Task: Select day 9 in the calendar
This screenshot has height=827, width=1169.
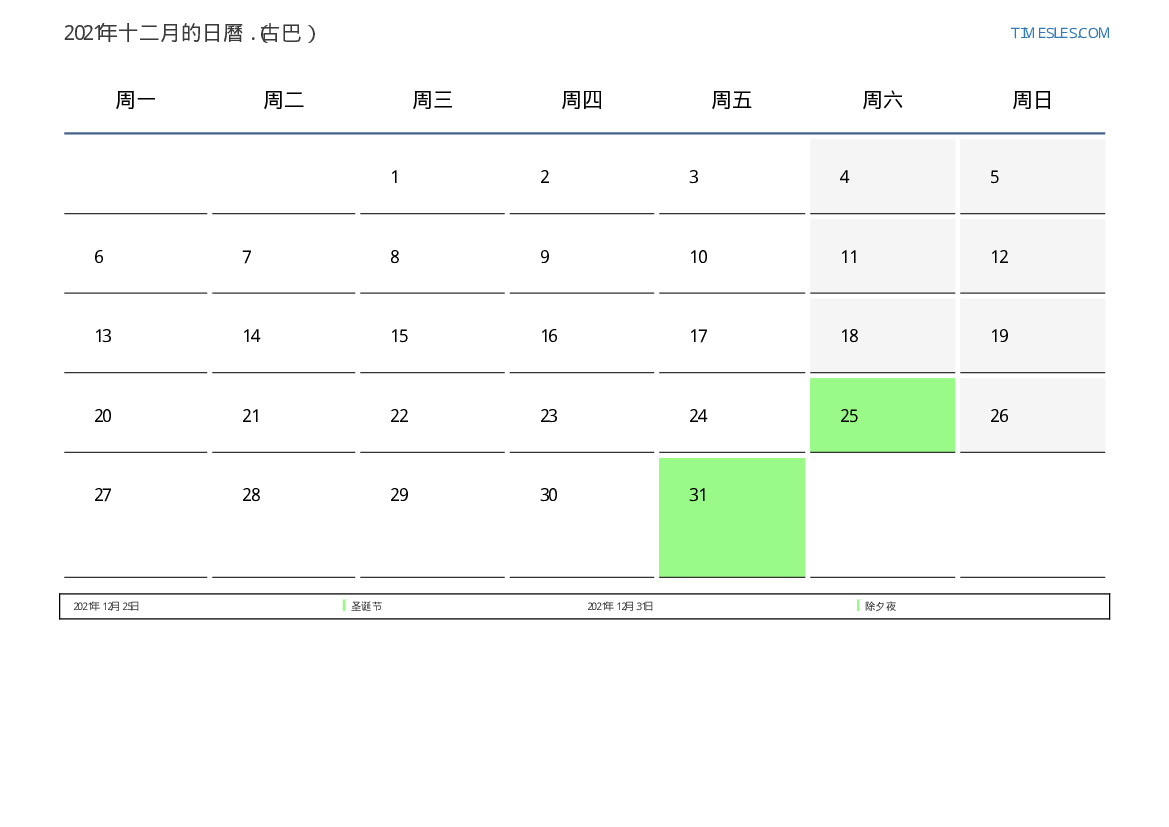Action: (x=582, y=257)
